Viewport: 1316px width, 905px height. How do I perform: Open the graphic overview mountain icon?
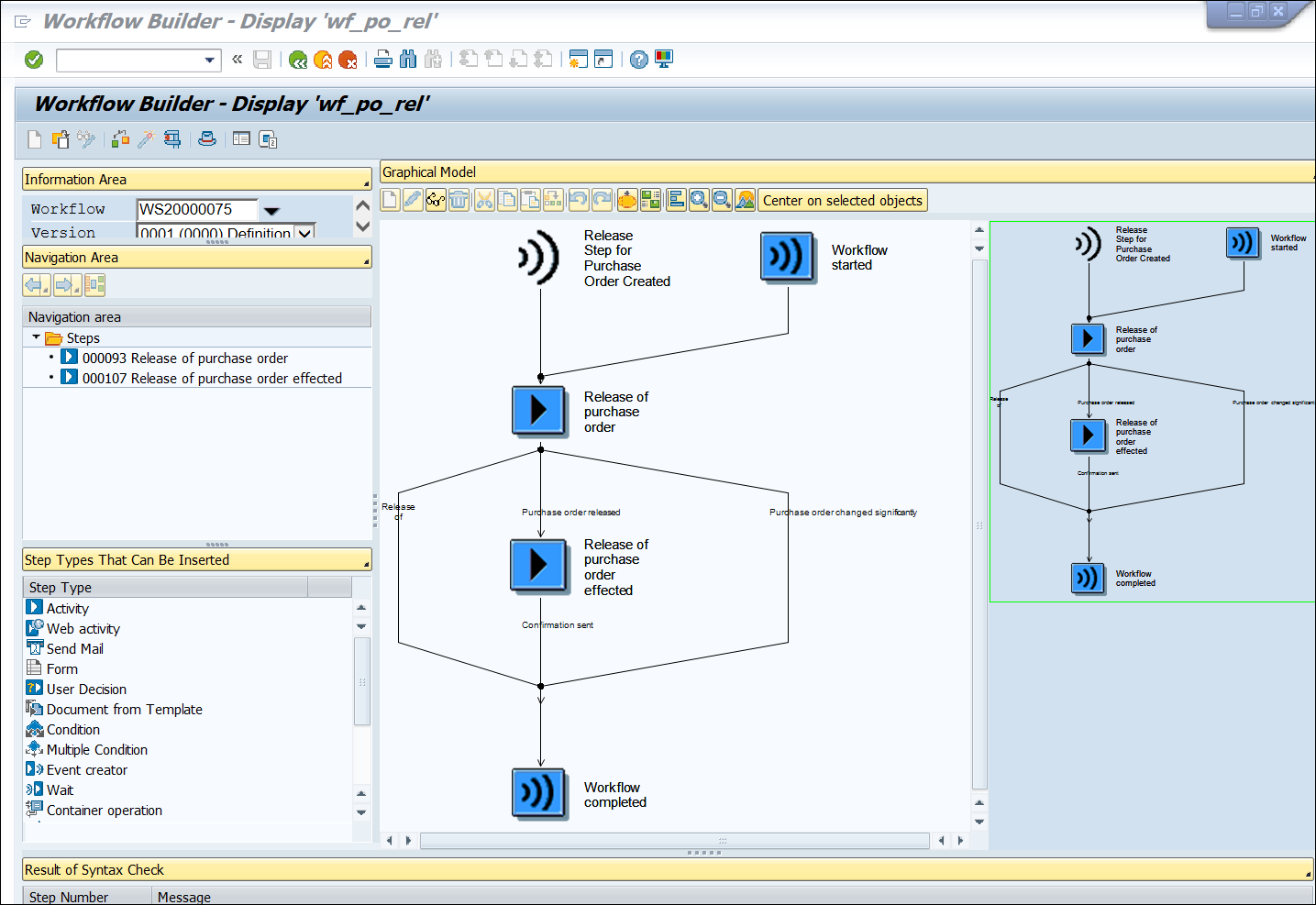[x=745, y=200]
